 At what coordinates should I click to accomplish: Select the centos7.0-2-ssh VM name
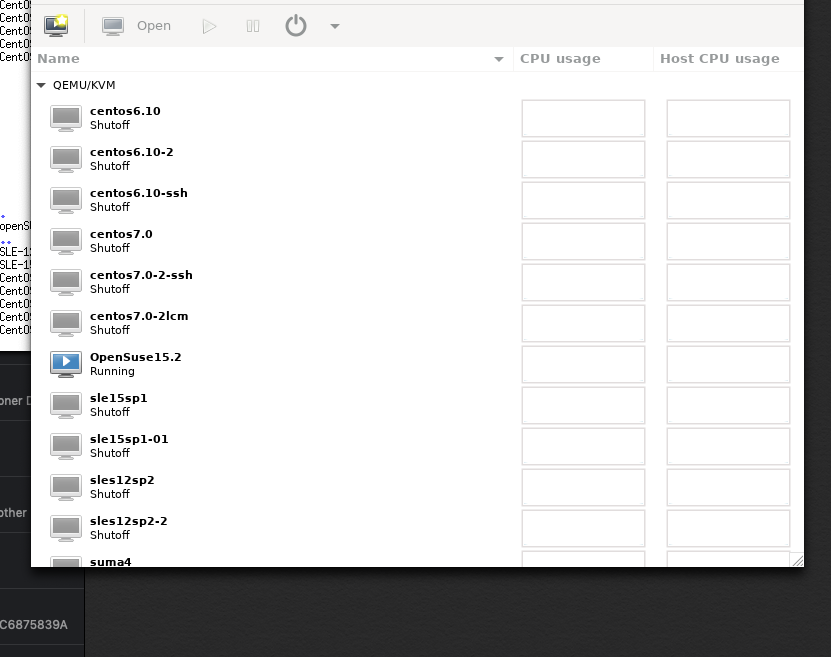(x=142, y=275)
